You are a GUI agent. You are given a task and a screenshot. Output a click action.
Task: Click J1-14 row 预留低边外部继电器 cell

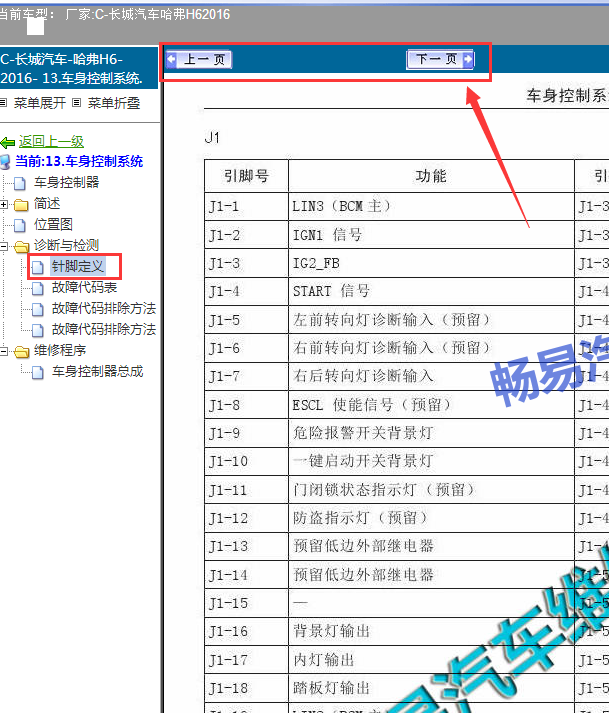coord(431,575)
